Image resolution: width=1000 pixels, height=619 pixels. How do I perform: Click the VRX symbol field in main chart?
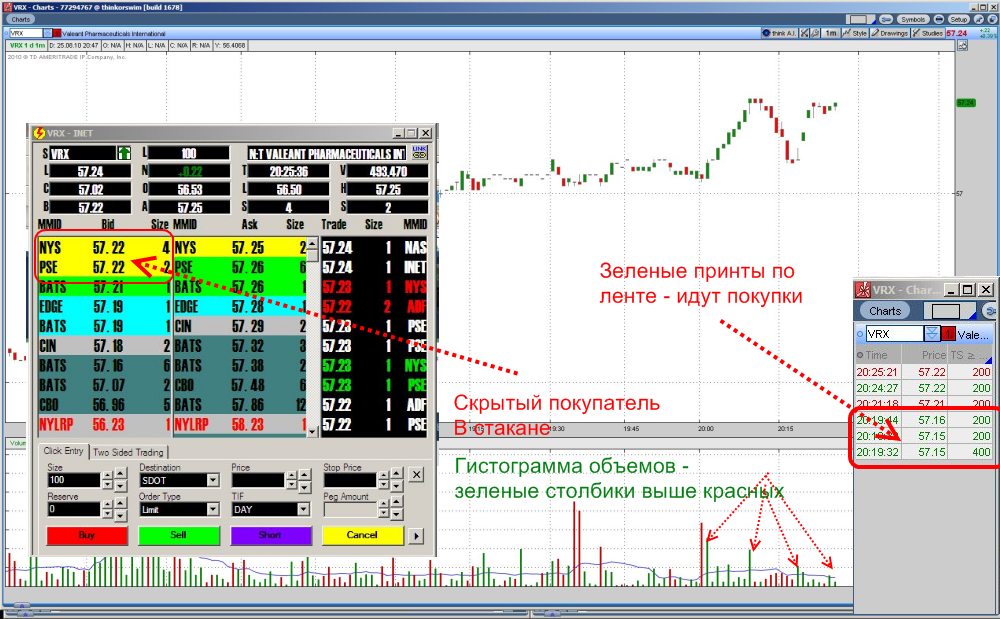[26, 33]
